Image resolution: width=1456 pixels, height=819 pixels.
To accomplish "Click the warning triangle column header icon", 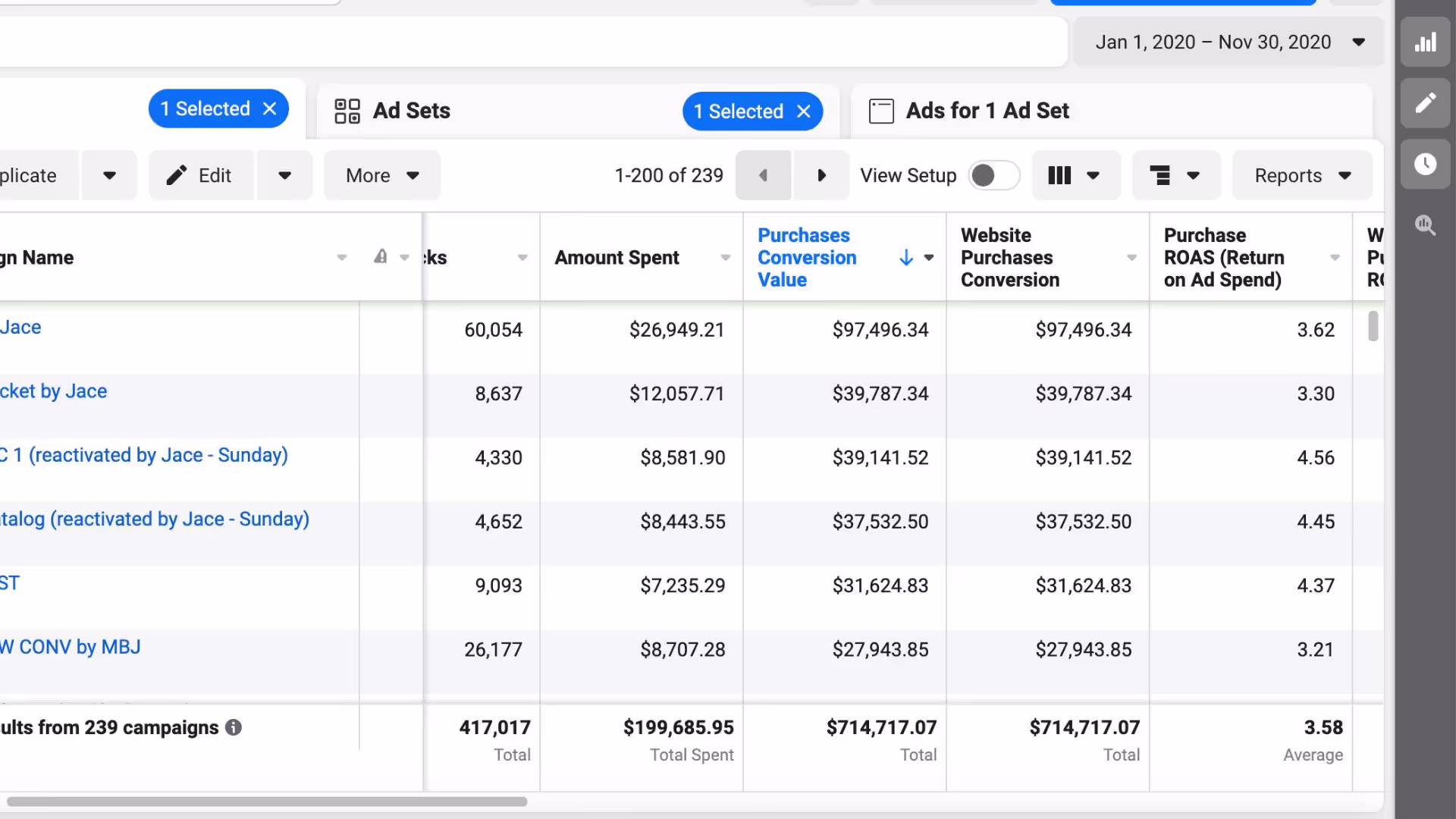I will pyautogui.click(x=381, y=257).
